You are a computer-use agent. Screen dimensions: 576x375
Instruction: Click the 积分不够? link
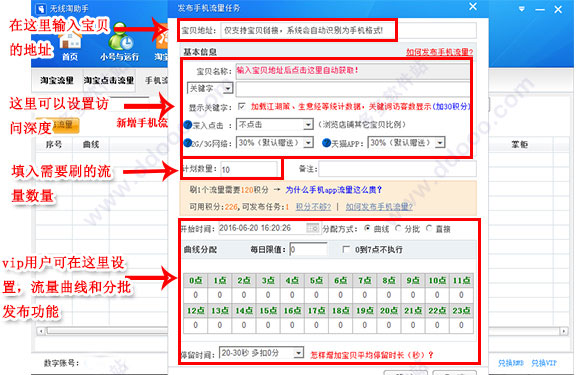click(313, 207)
